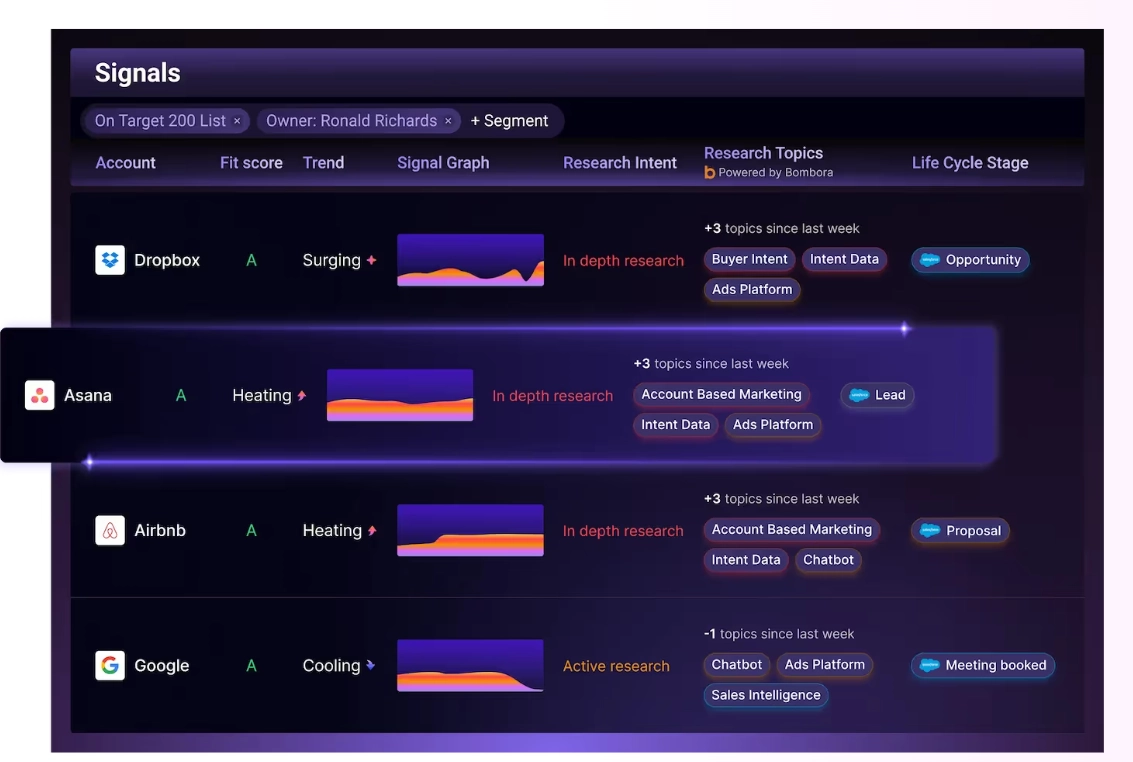Open the Lead life cycle badge

[877, 395]
